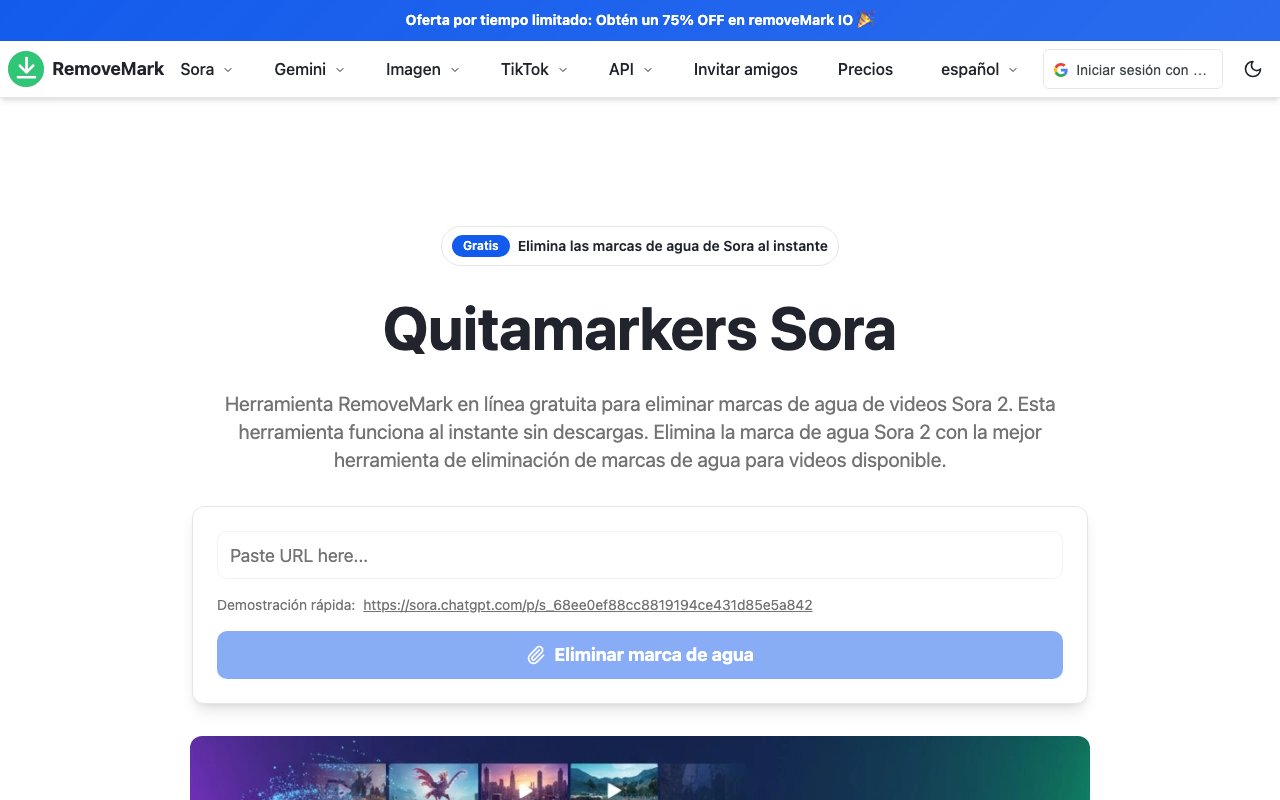The width and height of the screenshot is (1280, 800).
Task: Click the Paste URL here input field
Action: (640, 555)
